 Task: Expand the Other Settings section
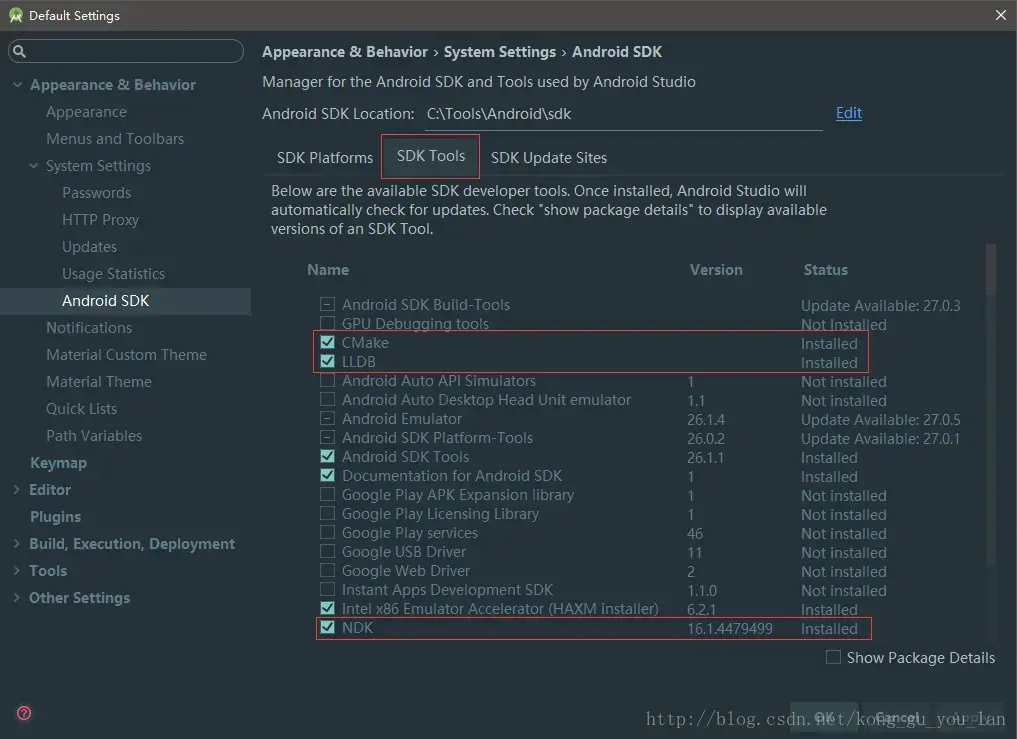pos(16,598)
